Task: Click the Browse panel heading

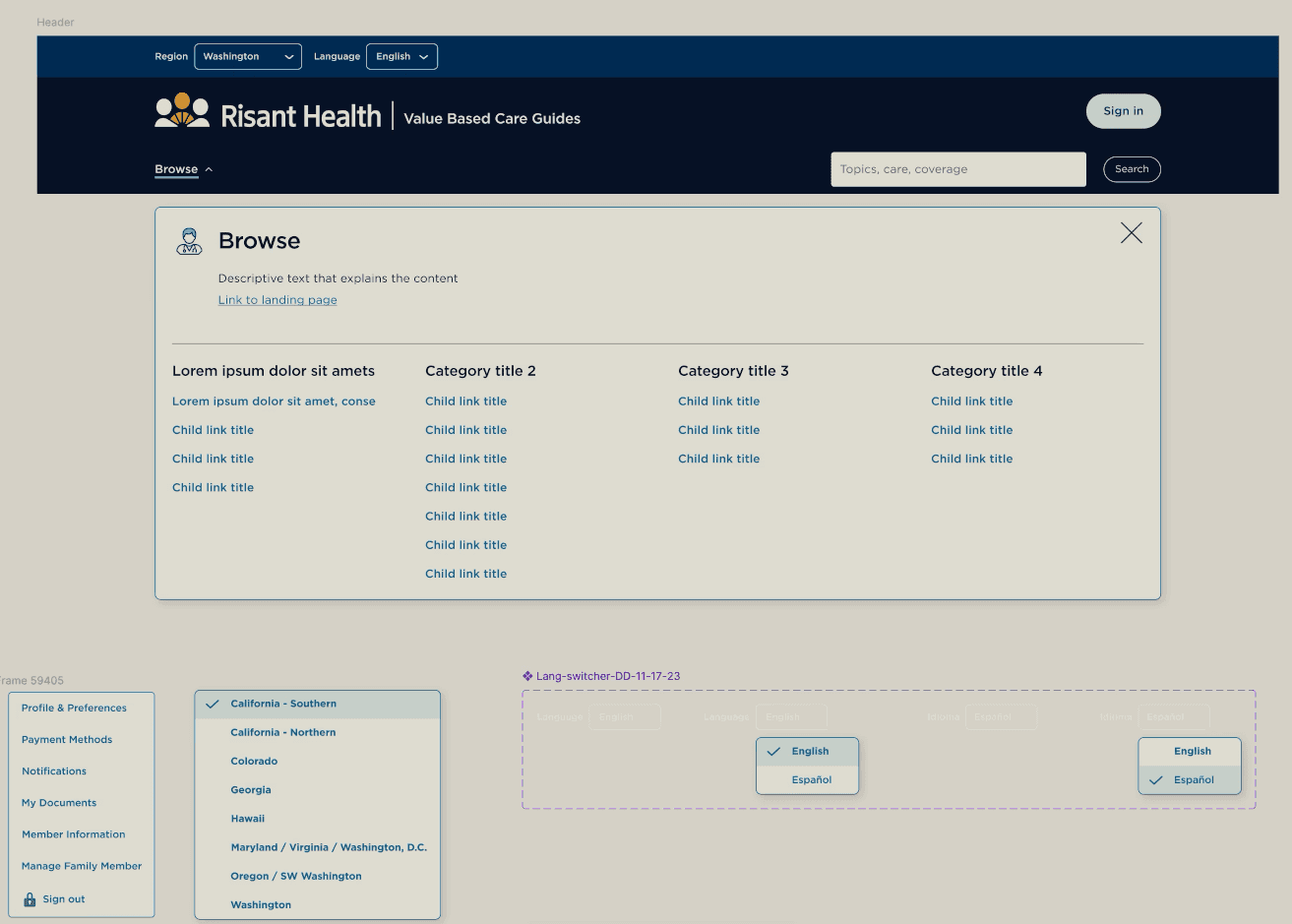Action: (x=260, y=241)
